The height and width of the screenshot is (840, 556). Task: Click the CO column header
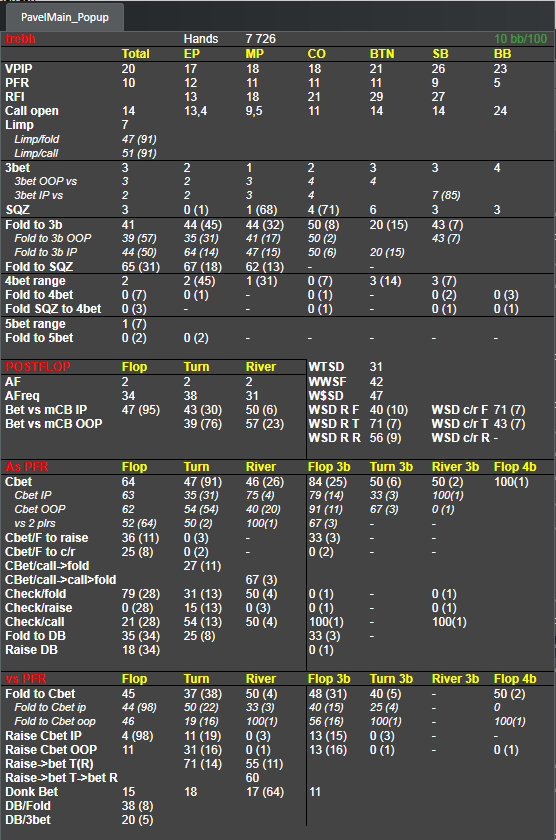[x=317, y=54]
